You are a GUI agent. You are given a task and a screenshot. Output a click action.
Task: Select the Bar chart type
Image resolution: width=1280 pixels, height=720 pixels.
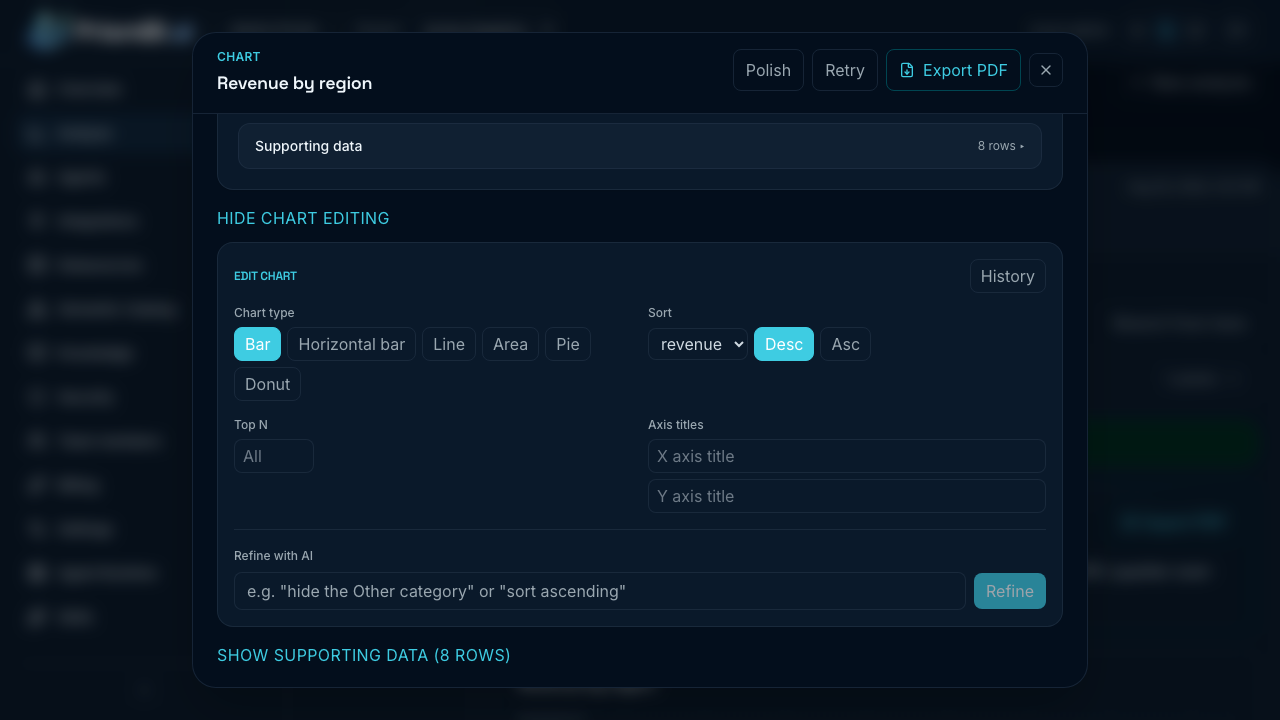(258, 344)
